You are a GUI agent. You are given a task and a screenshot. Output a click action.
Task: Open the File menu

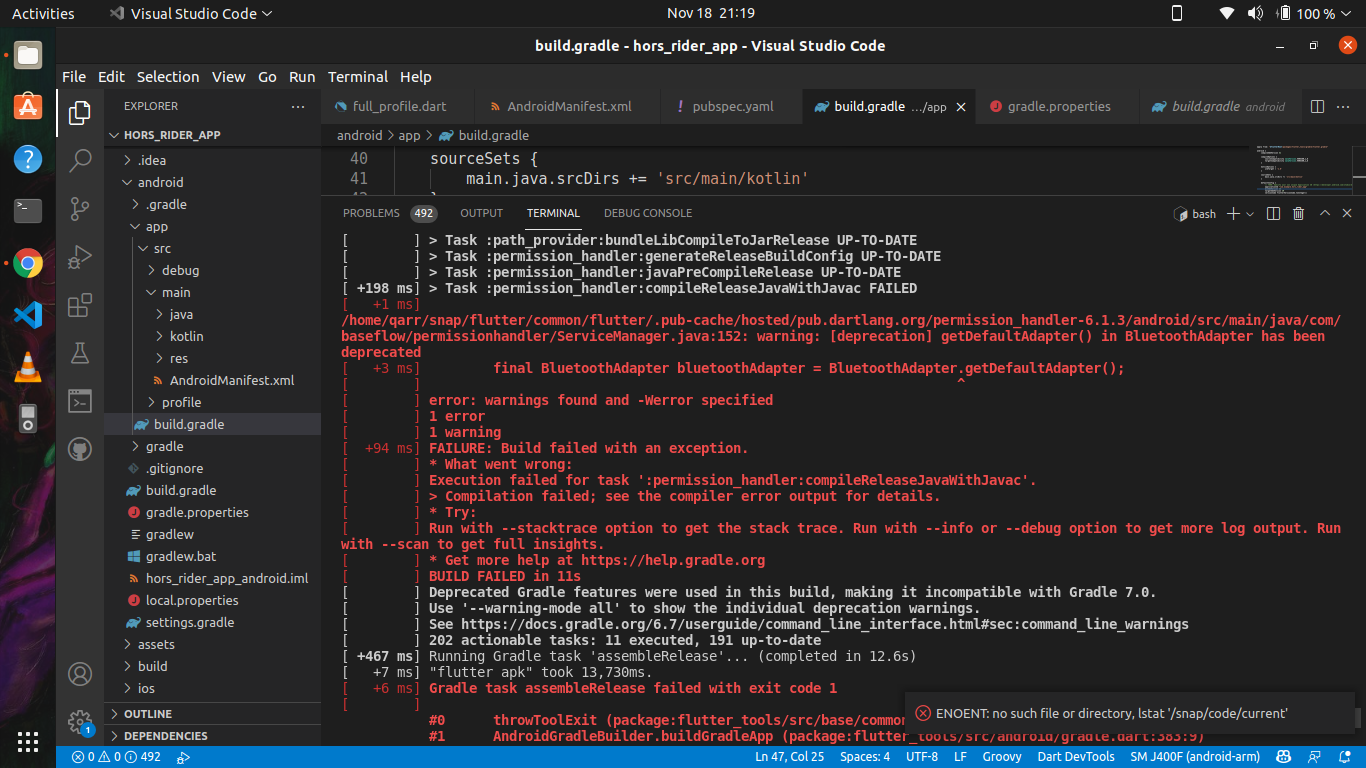point(74,77)
